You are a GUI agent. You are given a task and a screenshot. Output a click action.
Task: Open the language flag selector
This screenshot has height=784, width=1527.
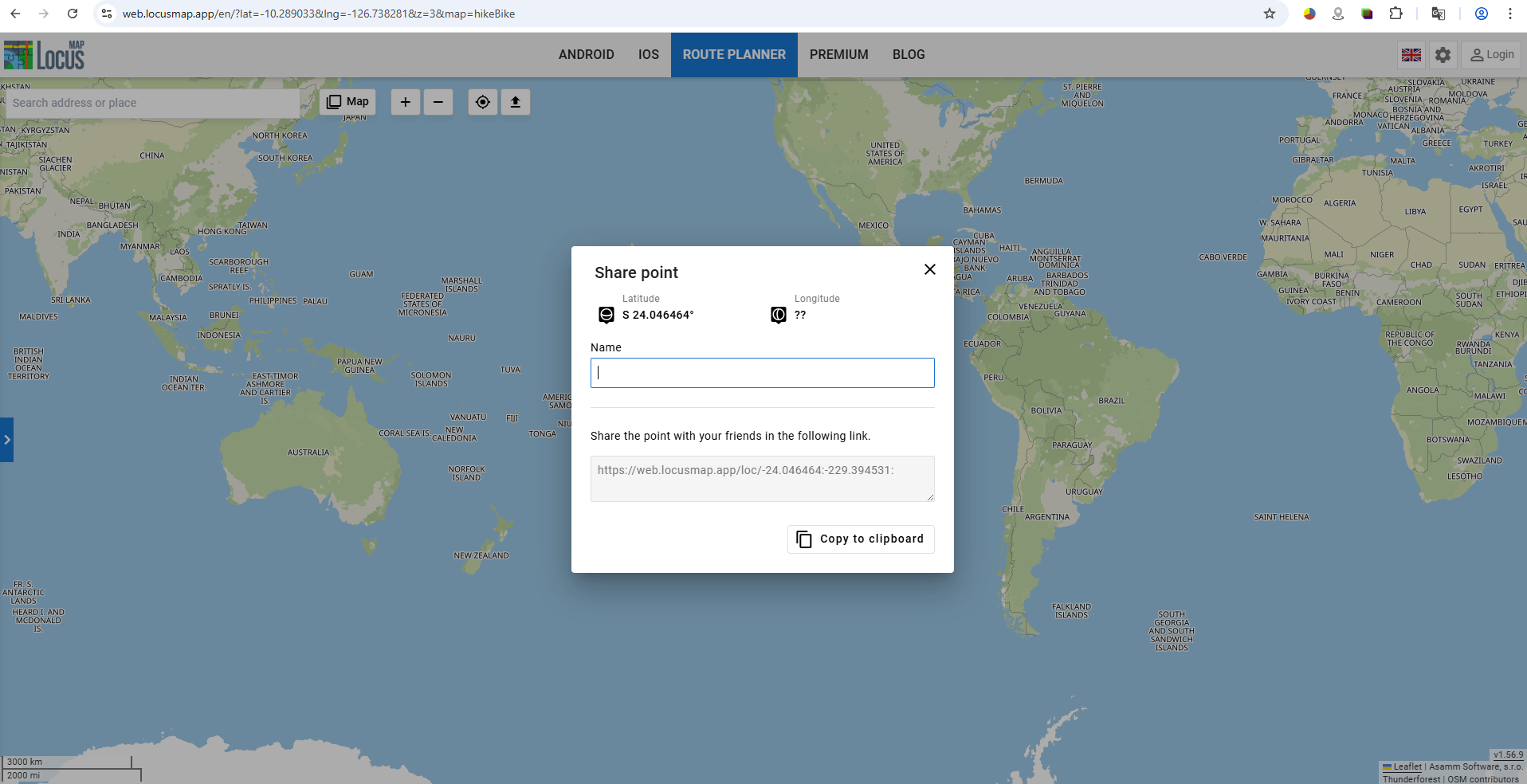coord(1411,55)
